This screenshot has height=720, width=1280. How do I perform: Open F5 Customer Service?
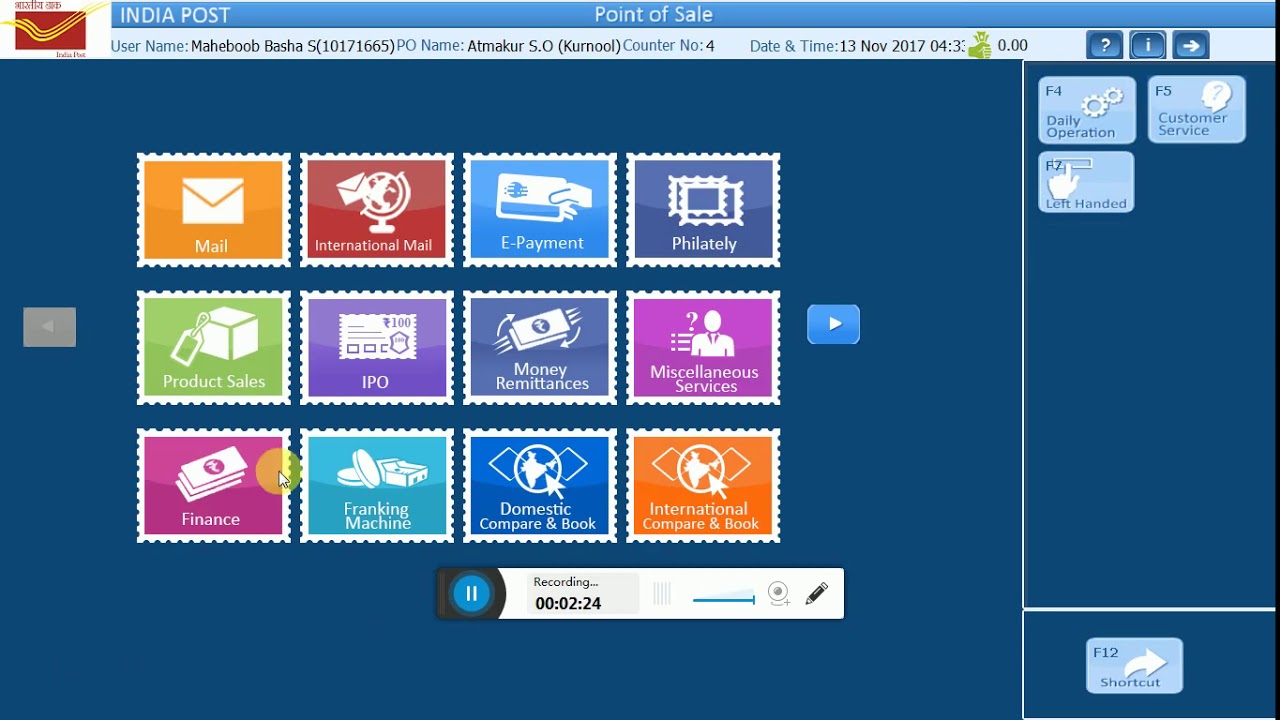(x=1197, y=109)
